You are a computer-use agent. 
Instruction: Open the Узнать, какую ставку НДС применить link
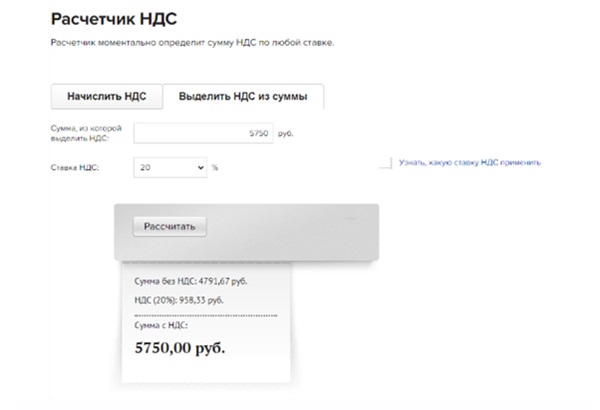pos(469,162)
